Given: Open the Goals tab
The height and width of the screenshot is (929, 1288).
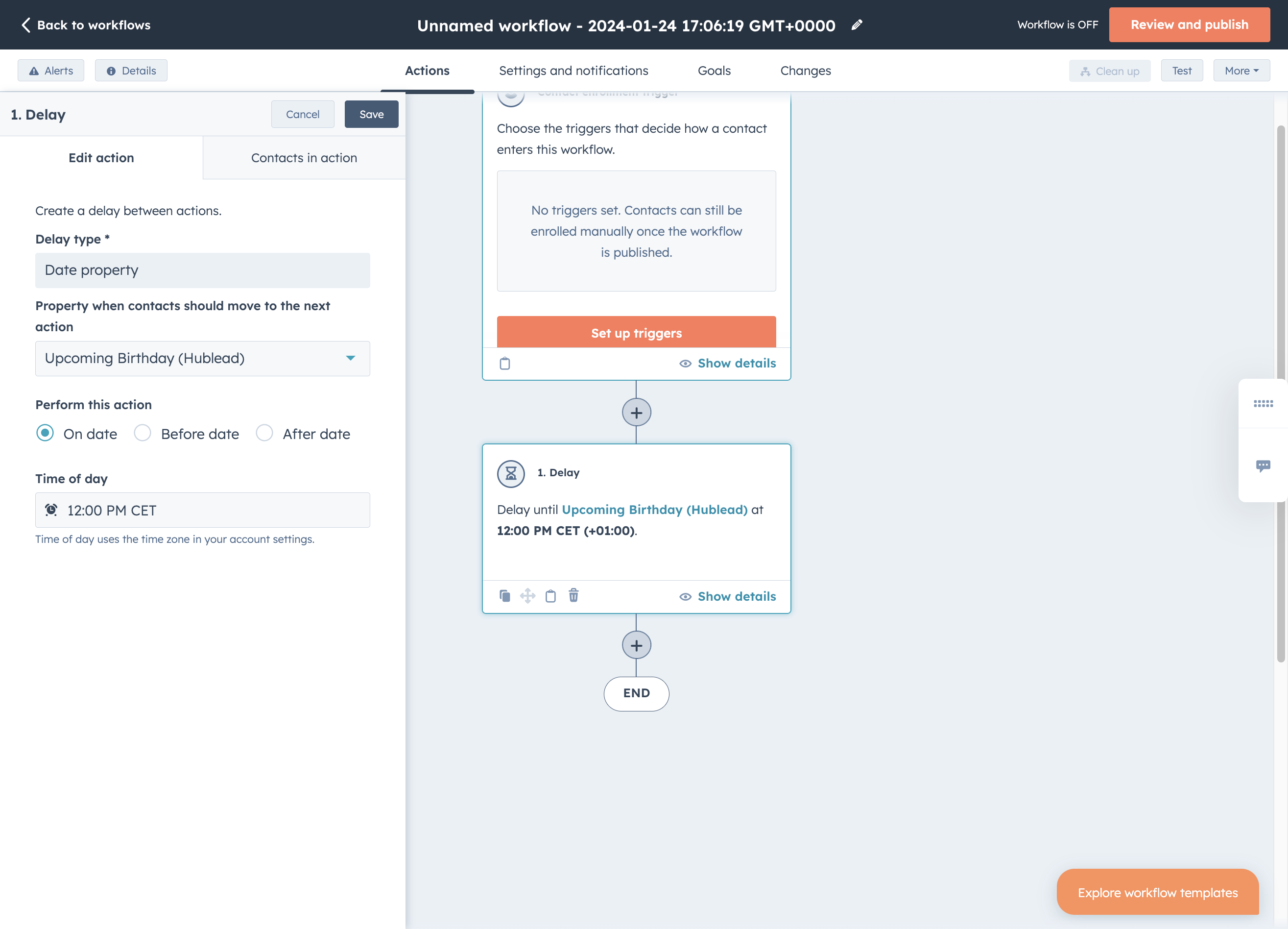Looking at the screenshot, I should (714, 71).
